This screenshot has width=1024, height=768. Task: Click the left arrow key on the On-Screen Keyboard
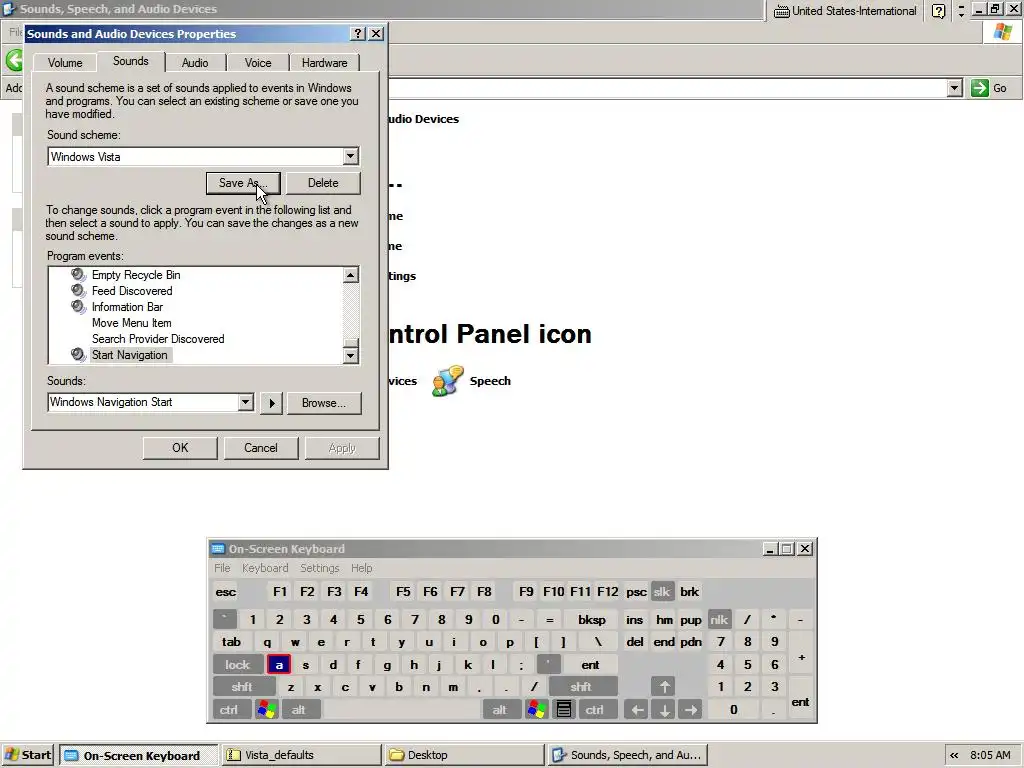point(637,709)
